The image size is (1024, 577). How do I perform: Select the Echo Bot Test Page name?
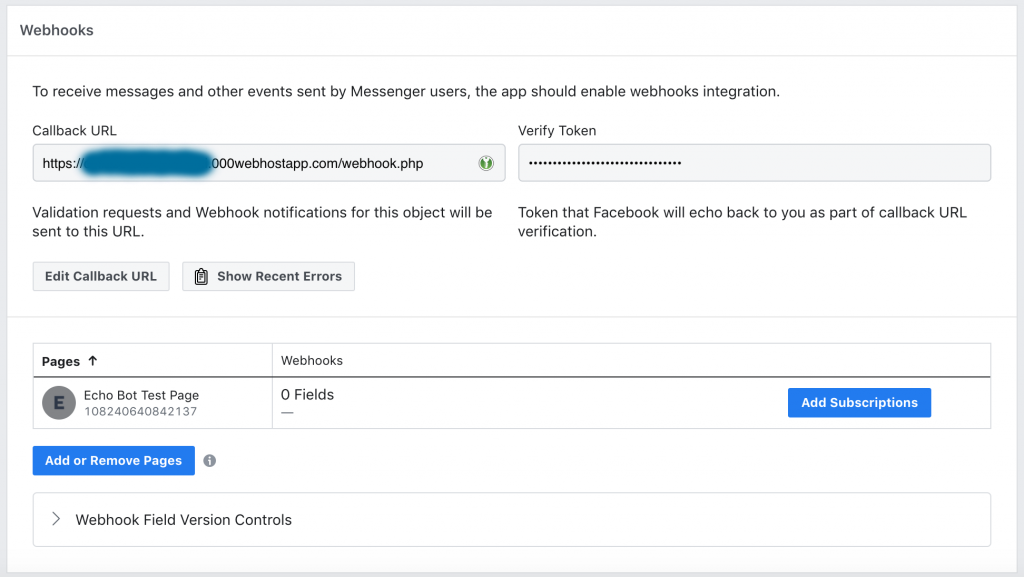(141, 395)
